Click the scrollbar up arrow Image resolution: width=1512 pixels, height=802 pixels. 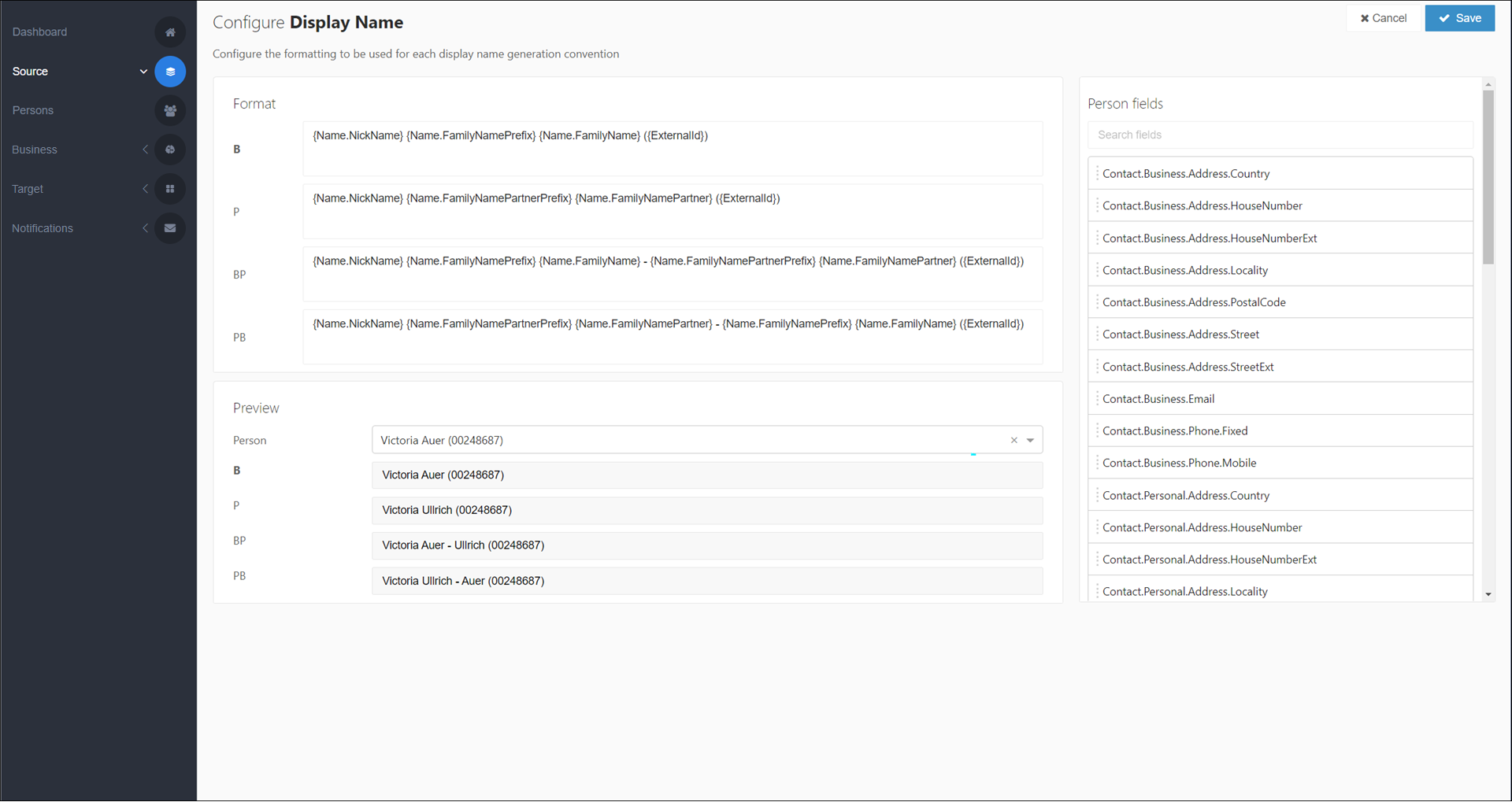tap(1488, 83)
